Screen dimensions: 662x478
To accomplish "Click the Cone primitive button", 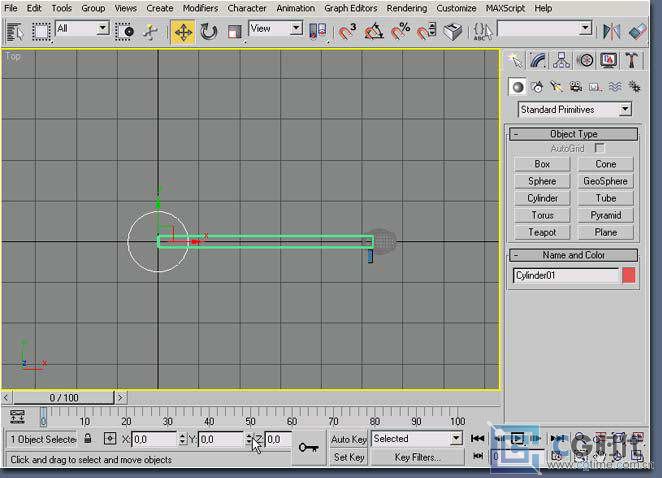I will pos(605,164).
